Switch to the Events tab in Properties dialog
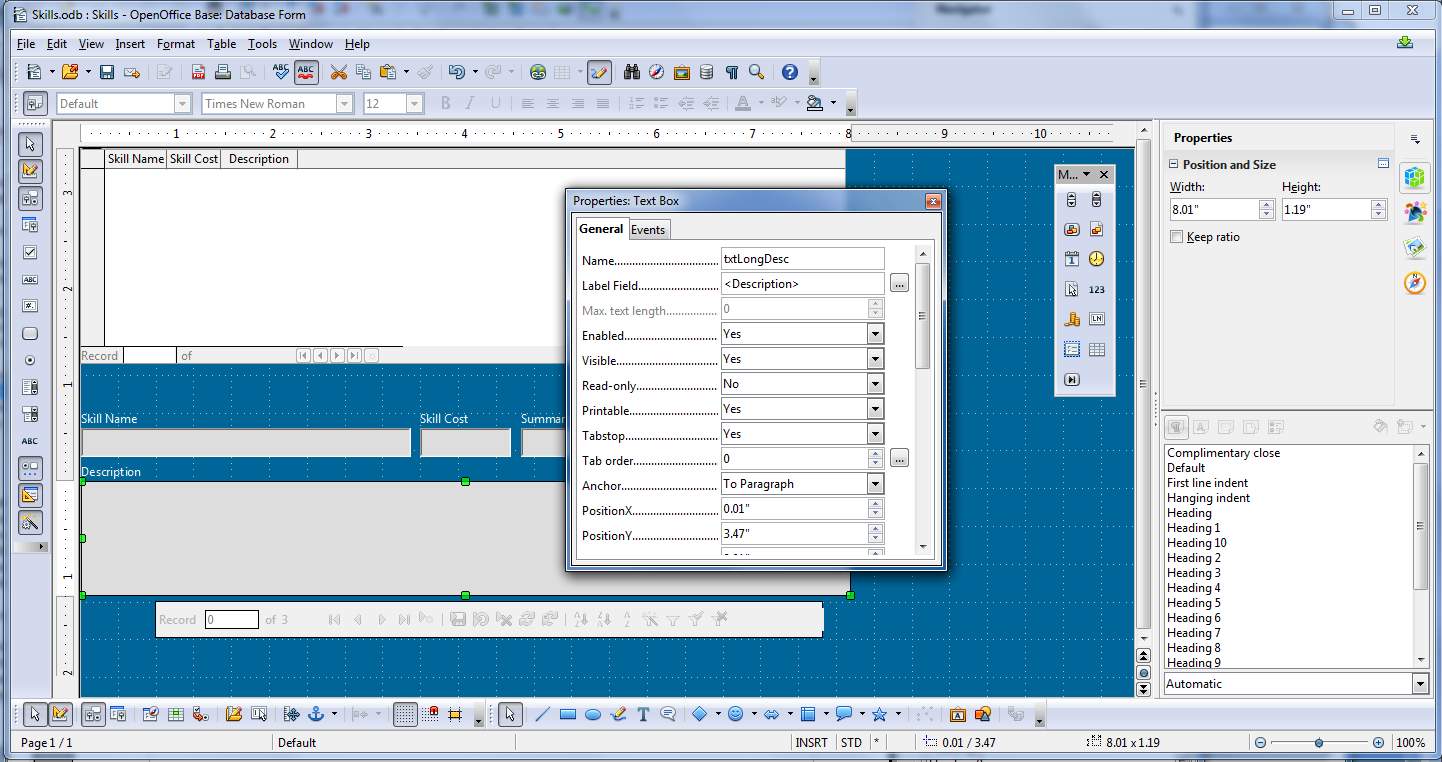1442x762 pixels. pos(648,229)
